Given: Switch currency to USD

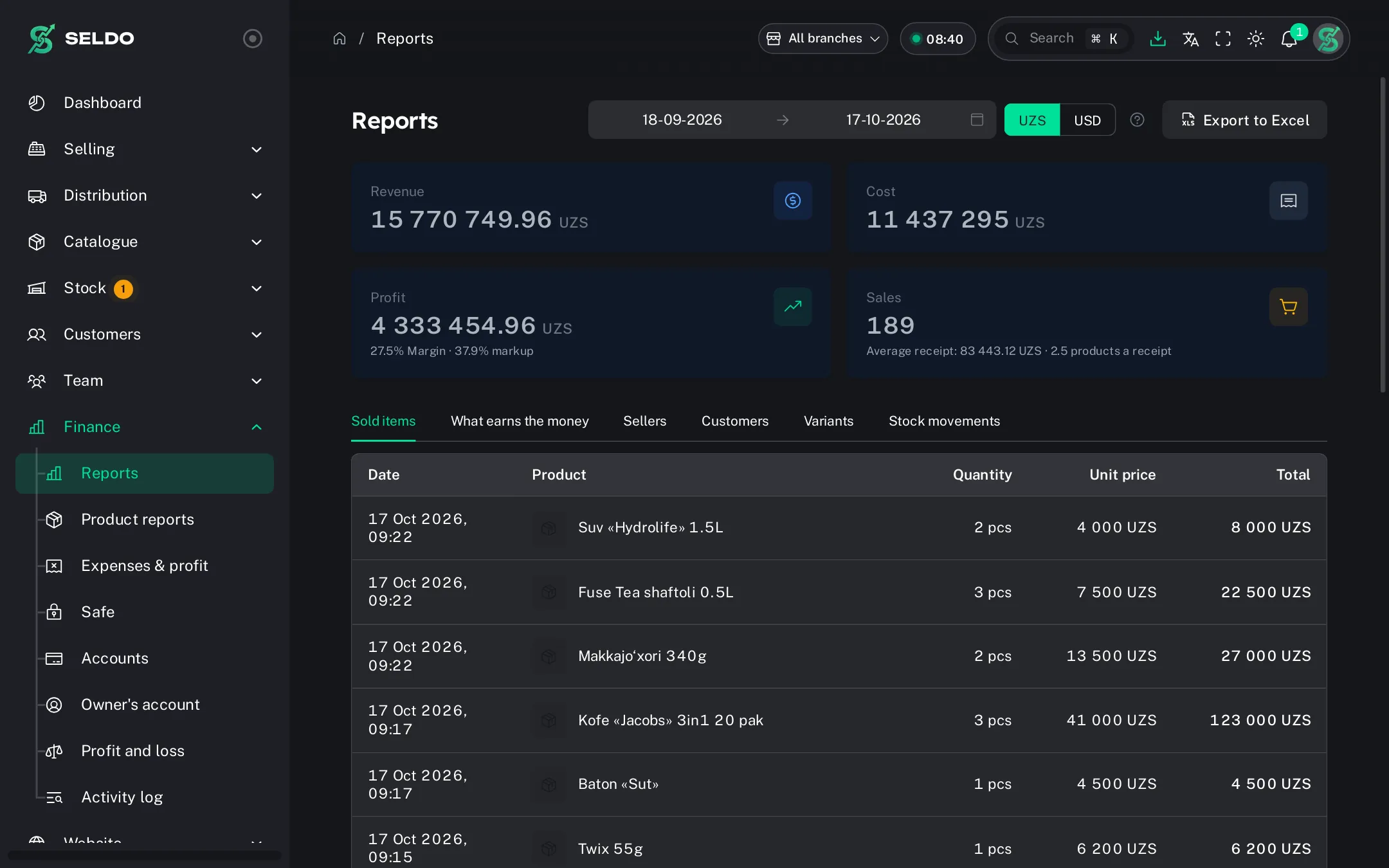Looking at the screenshot, I should [1087, 120].
